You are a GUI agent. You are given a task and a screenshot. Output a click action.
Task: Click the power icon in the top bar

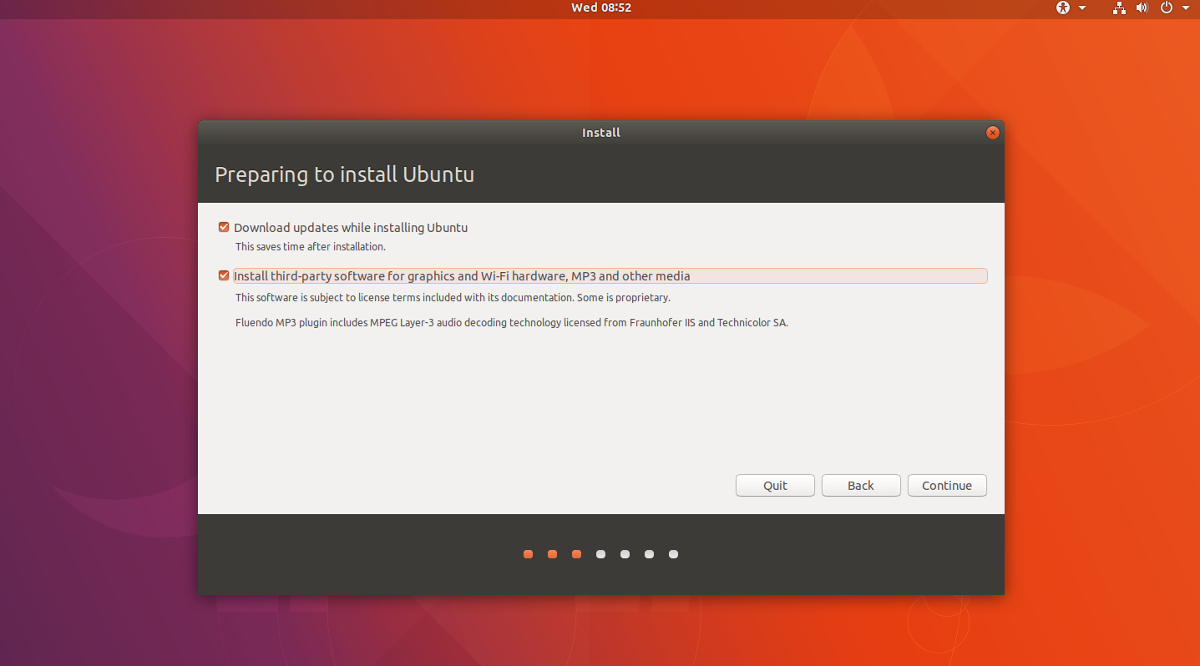1165,8
